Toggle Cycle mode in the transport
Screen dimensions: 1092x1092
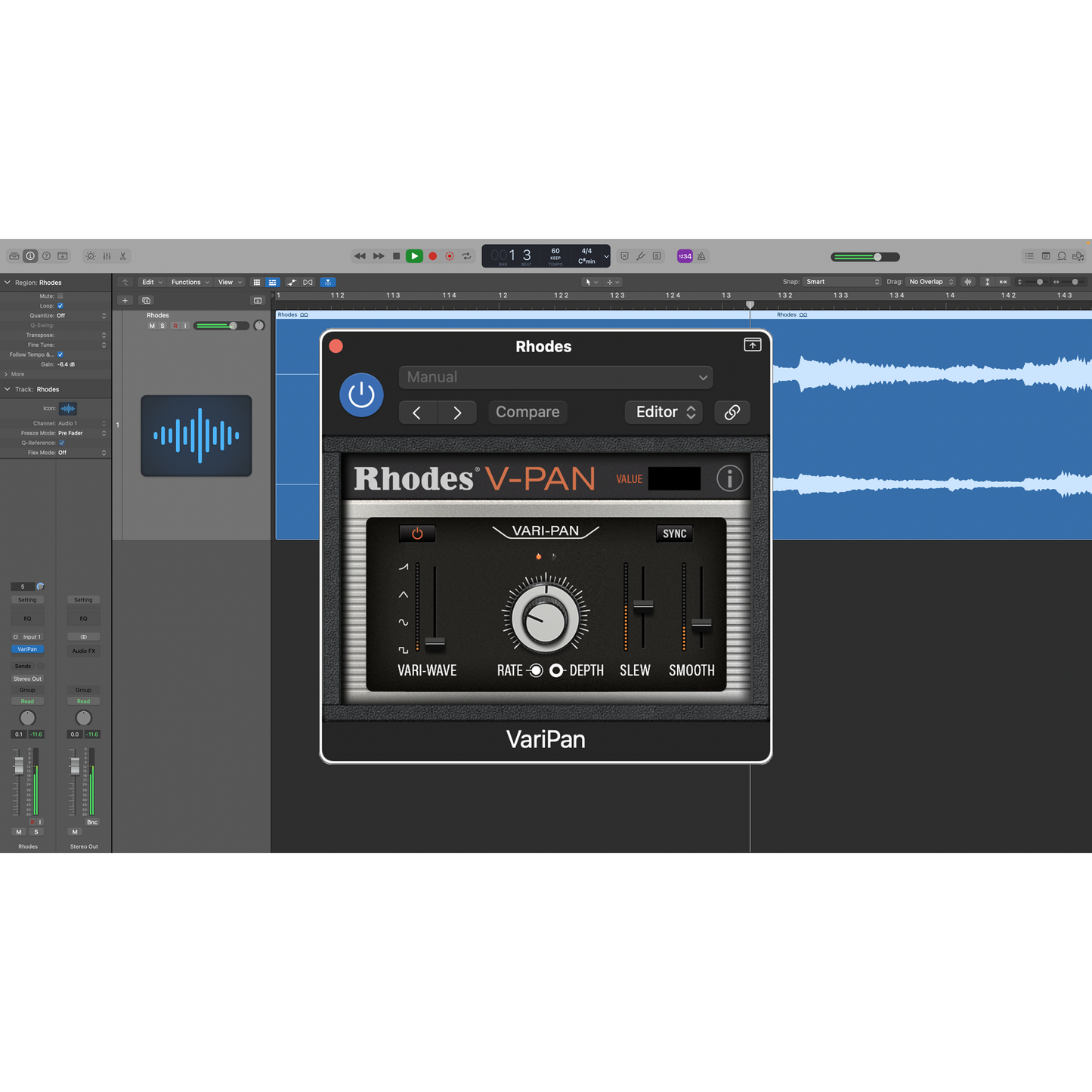467,256
